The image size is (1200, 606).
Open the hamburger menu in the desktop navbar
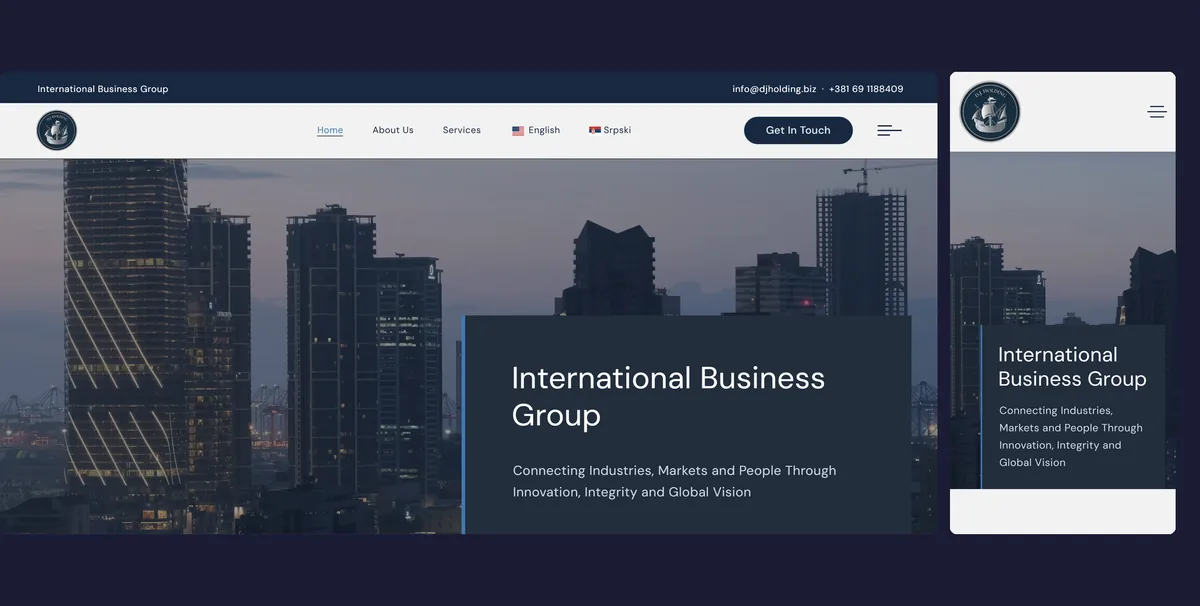(x=889, y=130)
